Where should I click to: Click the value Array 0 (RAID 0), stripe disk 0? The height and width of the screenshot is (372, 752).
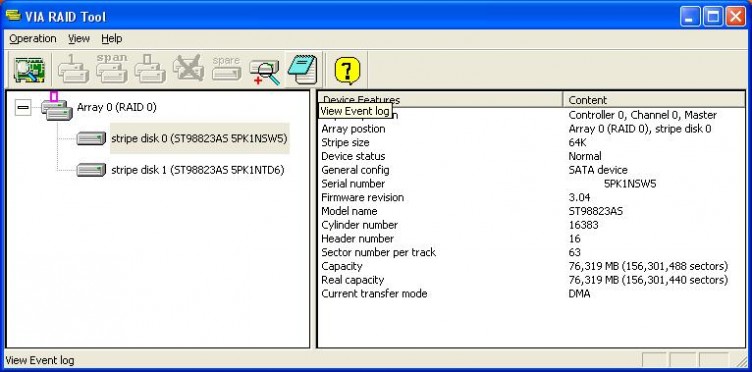tap(640, 129)
